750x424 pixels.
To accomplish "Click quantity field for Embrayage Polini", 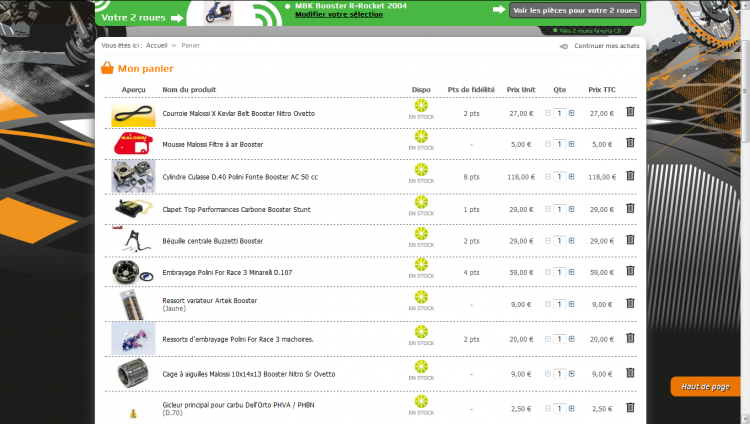I will pos(560,272).
